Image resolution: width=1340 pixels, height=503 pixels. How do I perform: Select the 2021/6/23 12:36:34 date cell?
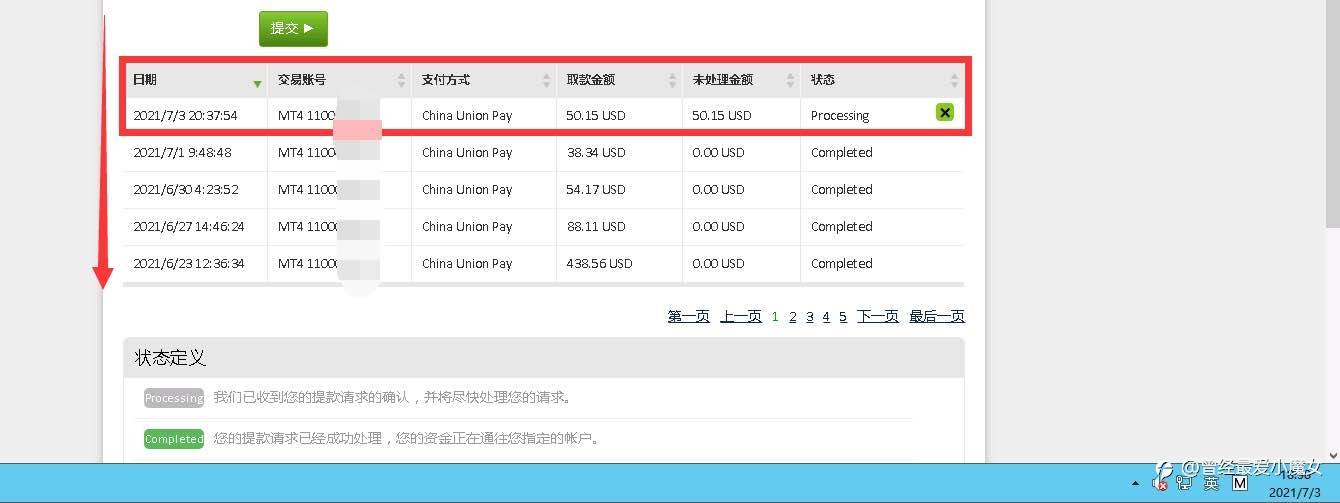click(x=189, y=263)
